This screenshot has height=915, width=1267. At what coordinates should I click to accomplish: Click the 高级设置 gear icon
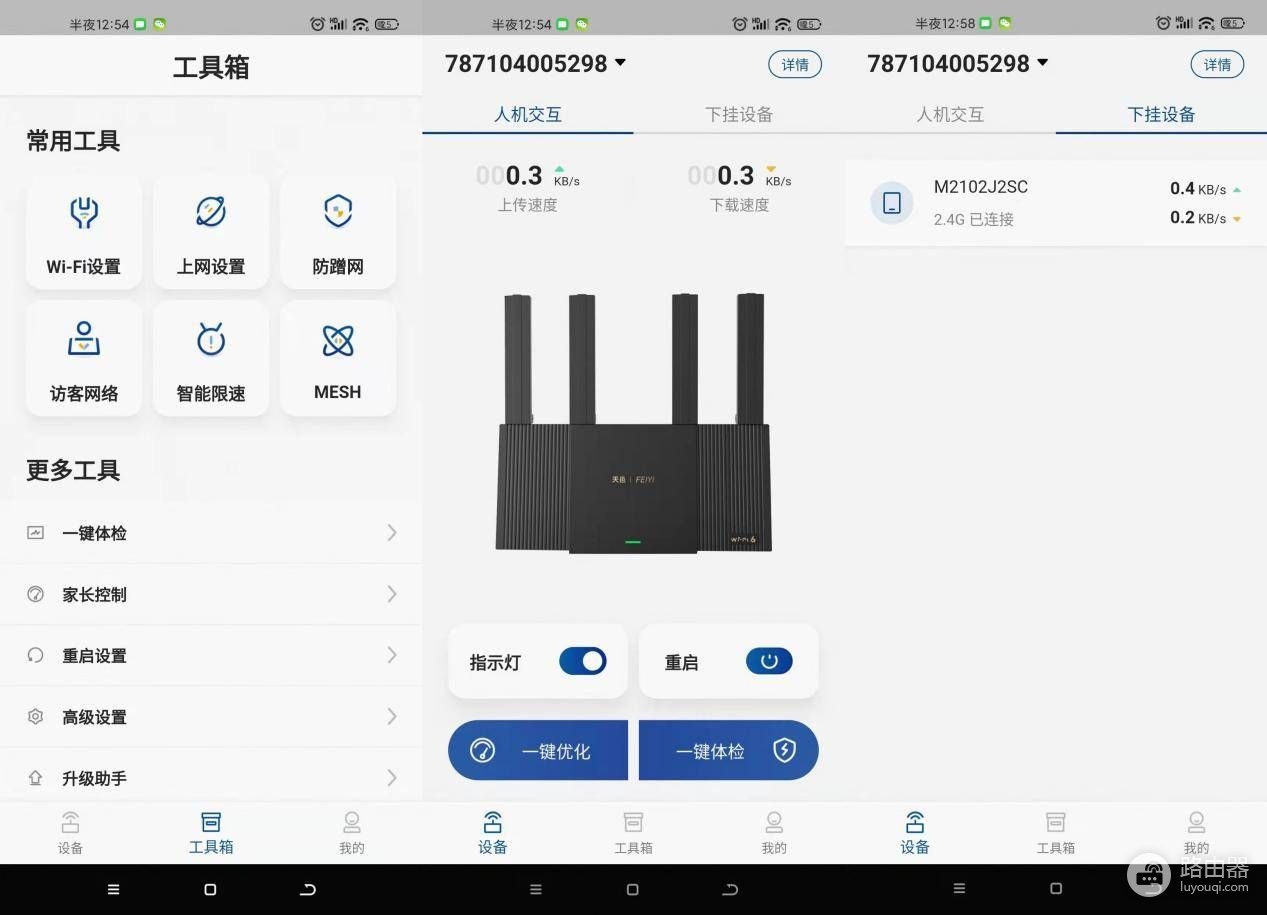36,716
